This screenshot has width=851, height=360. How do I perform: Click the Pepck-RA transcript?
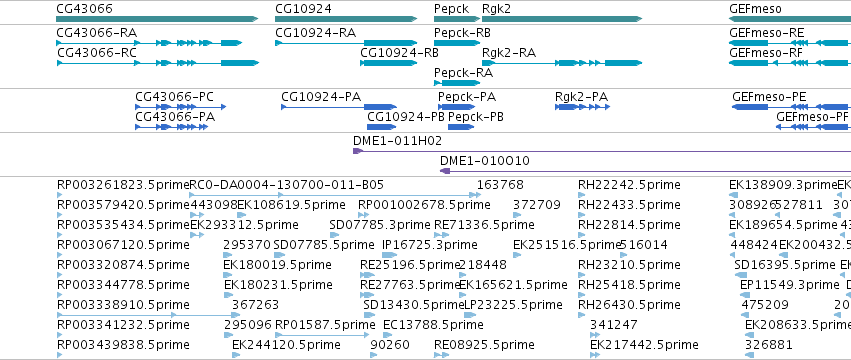tap(458, 83)
